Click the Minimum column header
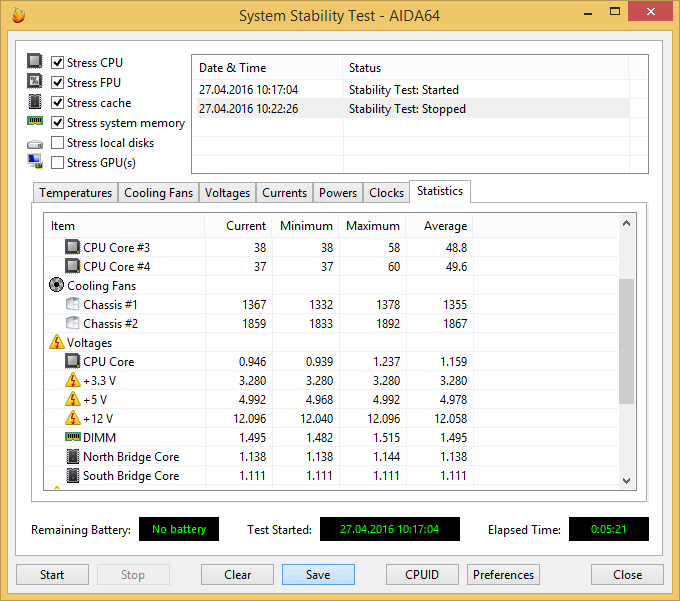Screen dimensions: 680x601 [305, 226]
